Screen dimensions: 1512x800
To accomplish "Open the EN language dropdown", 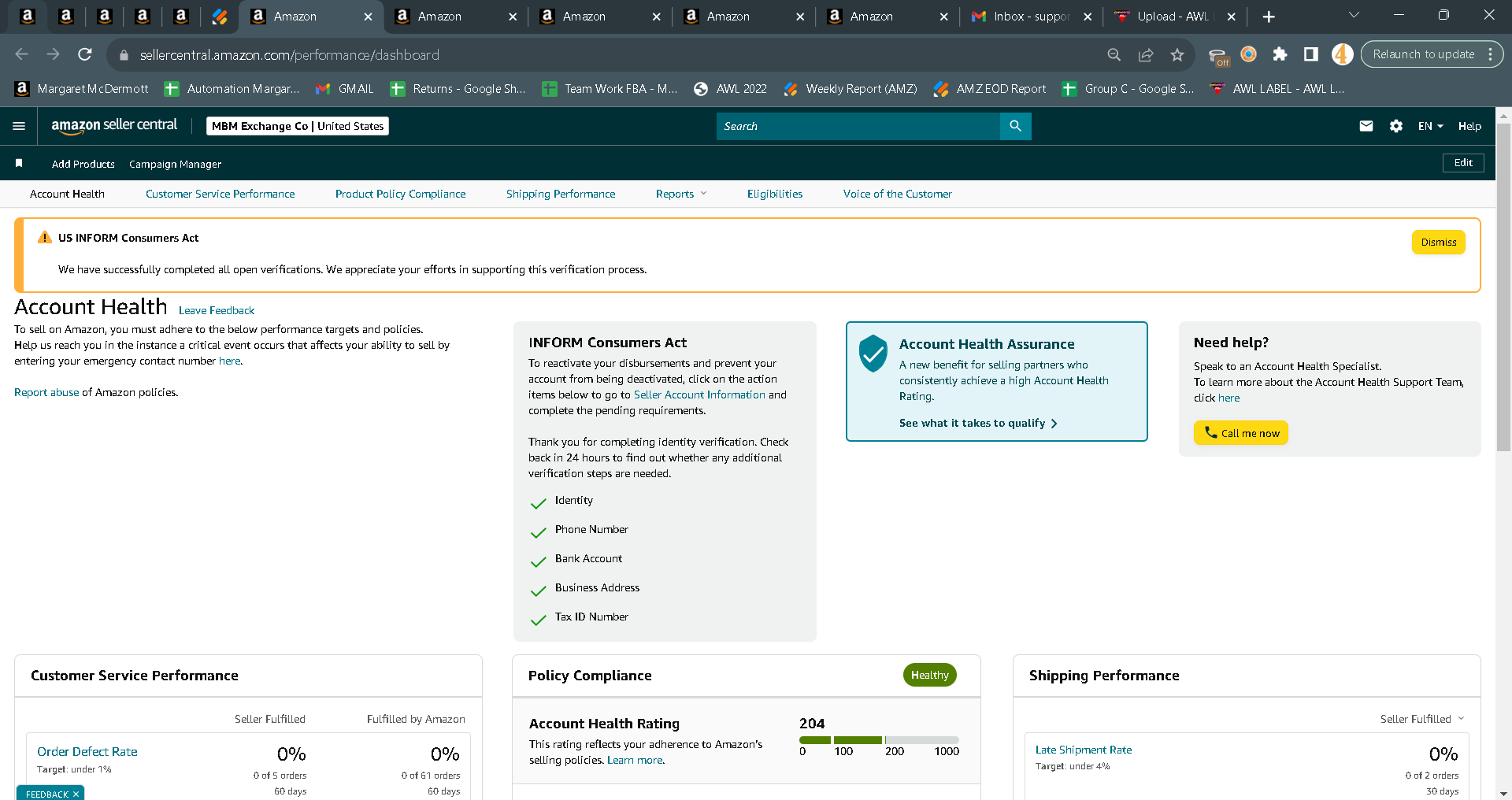I will (1431, 126).
